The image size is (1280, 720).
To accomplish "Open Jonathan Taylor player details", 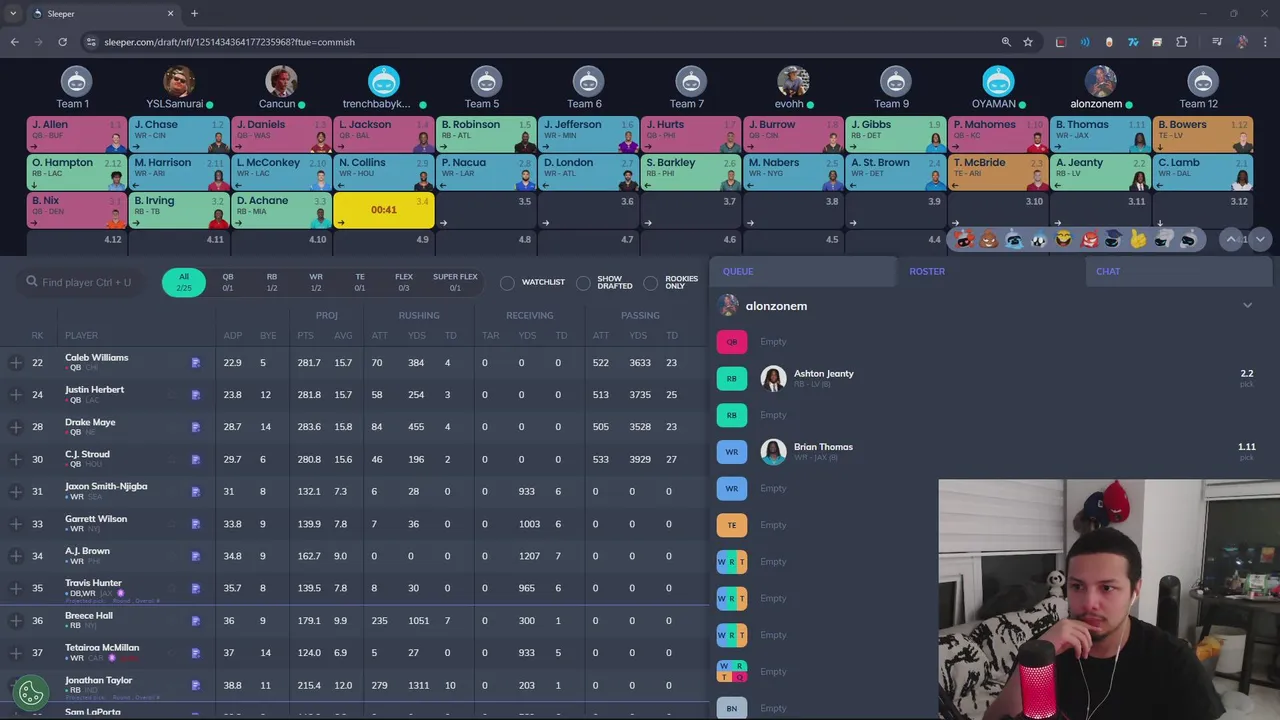I will 99,680.
